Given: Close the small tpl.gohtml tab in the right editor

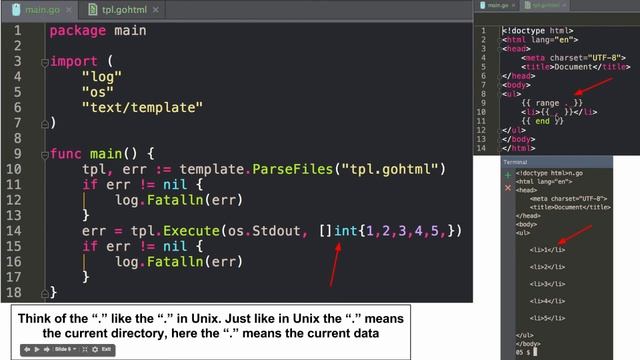Looking at the screenshot, I should pos(564,5).
